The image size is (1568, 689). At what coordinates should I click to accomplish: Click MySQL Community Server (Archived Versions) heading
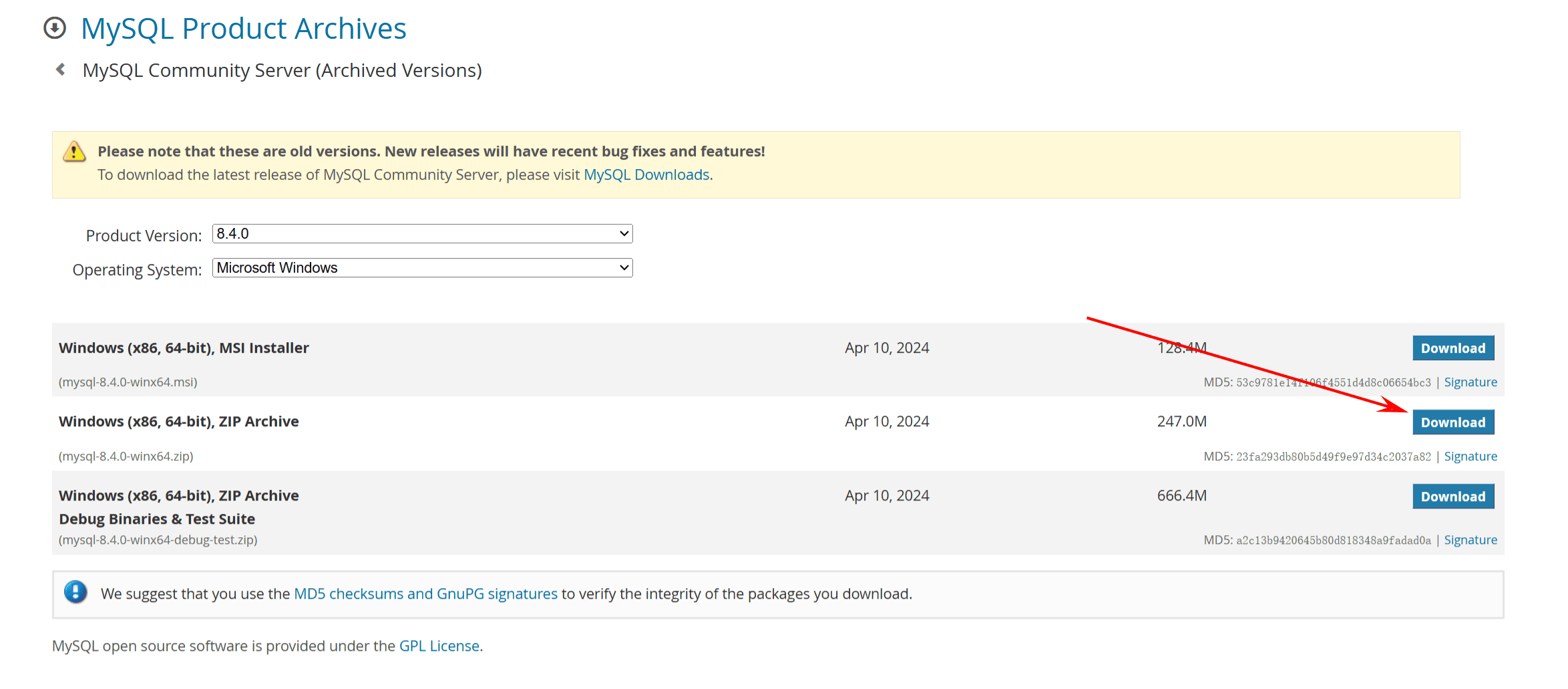point(282,70)
